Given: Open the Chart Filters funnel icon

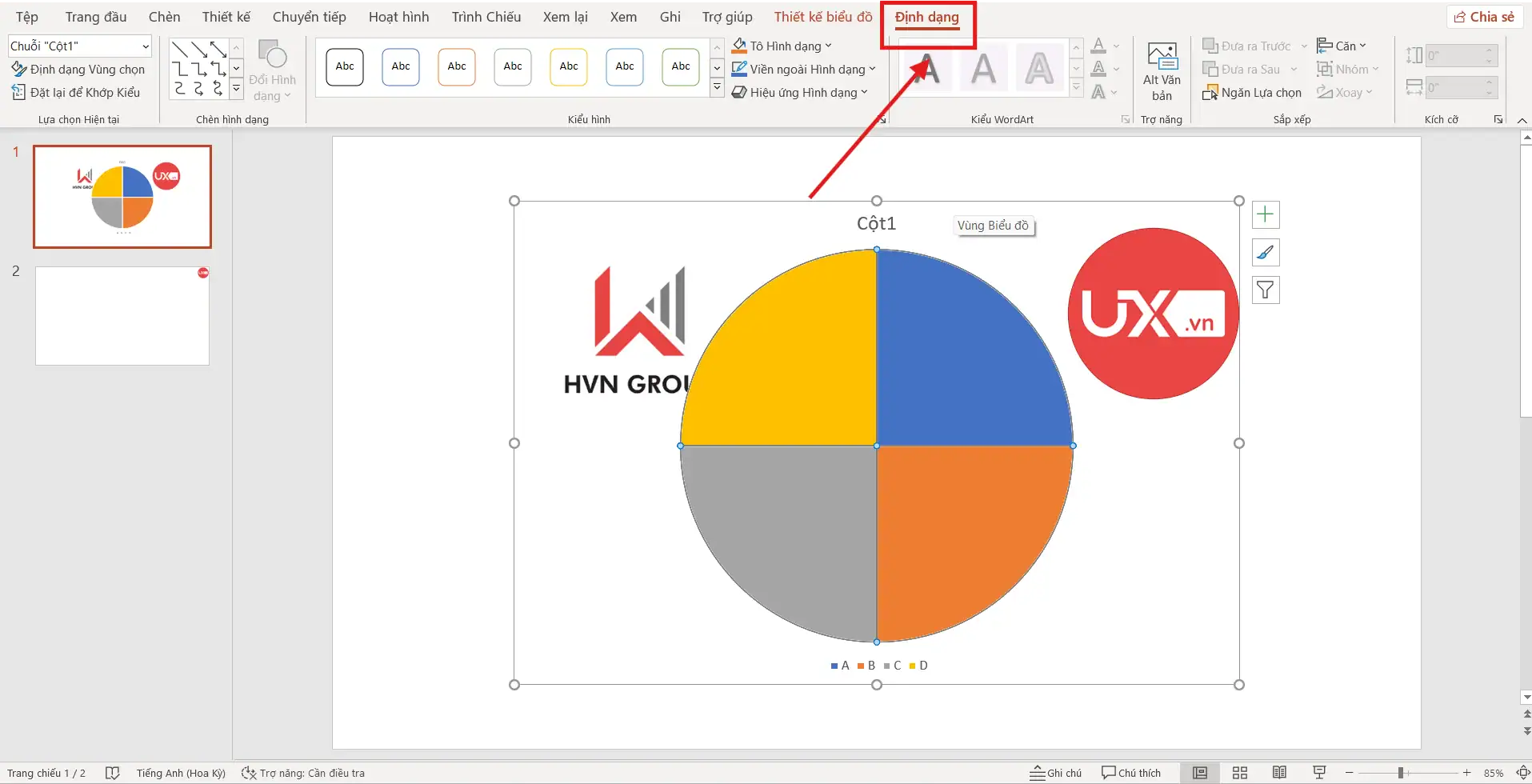Looking at the screenshot, I should click(1265, 290).
